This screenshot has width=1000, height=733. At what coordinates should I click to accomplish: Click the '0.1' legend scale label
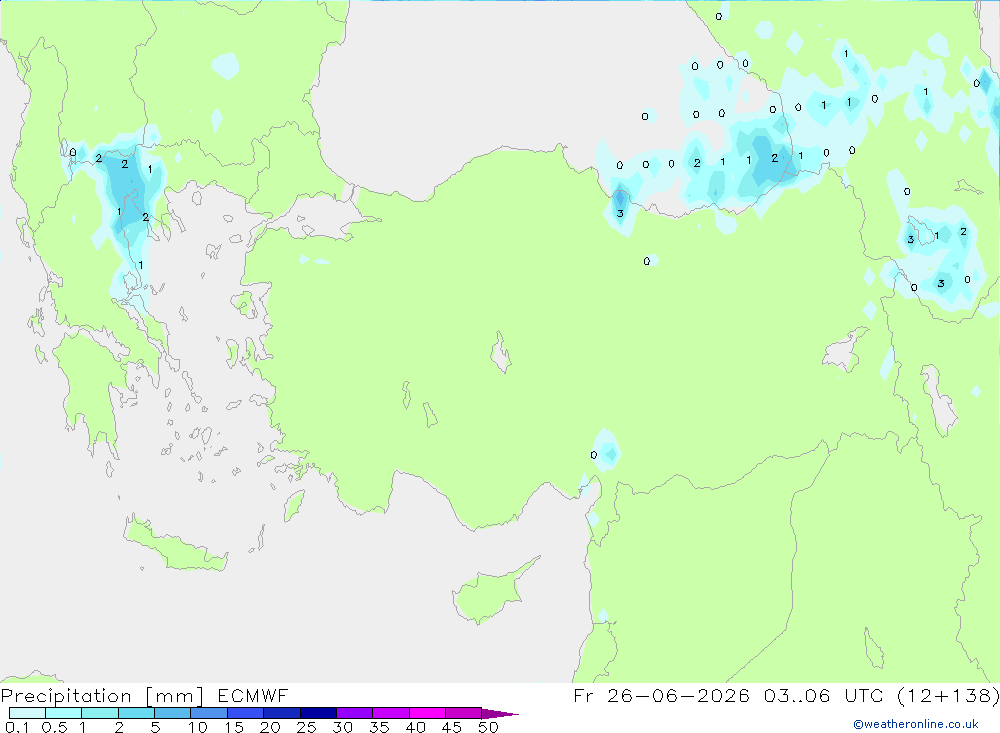click(x=17, y=727)
